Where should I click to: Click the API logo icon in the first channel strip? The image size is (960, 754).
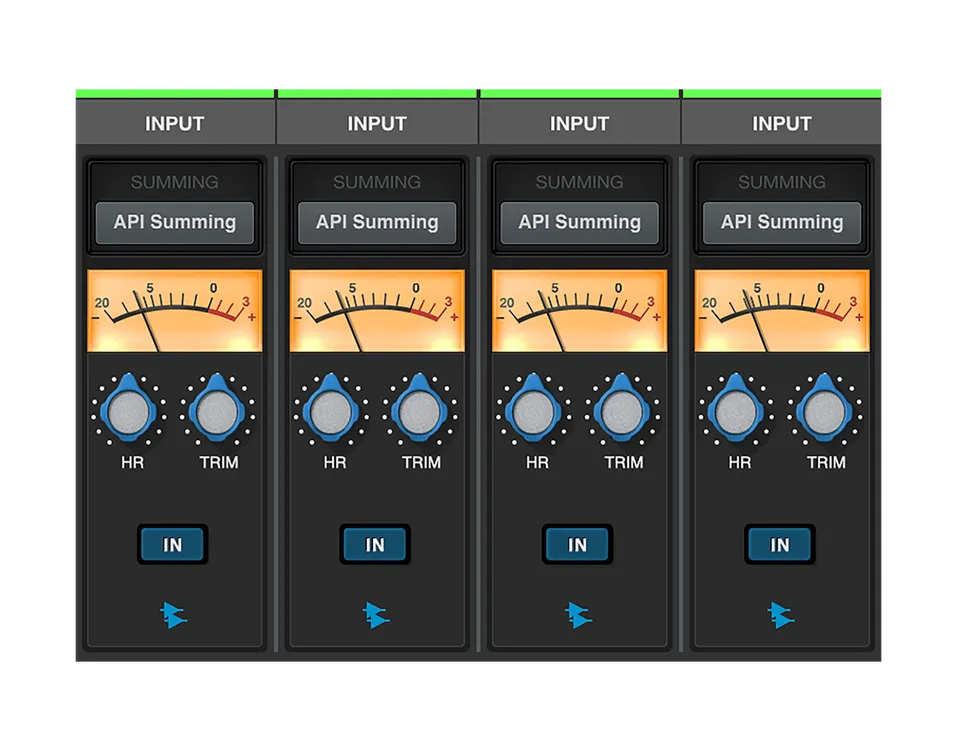[174, 615]
